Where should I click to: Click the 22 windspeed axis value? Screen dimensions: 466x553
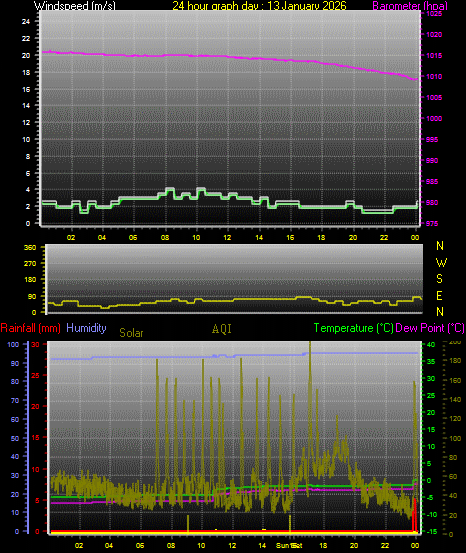click(26, 38)
